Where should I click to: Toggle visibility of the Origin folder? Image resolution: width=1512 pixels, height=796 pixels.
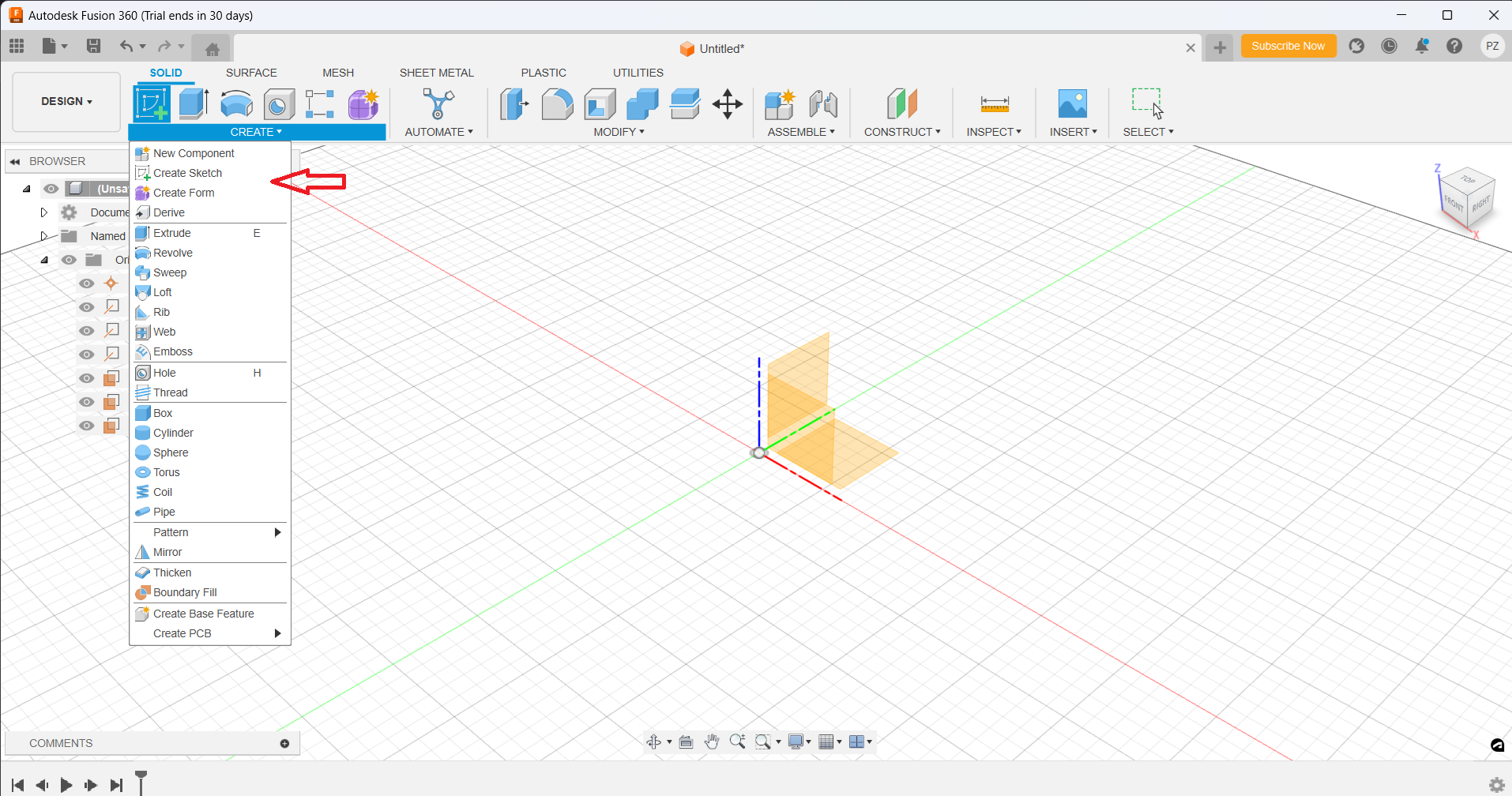pyautogui.click(x=70, y=260)
